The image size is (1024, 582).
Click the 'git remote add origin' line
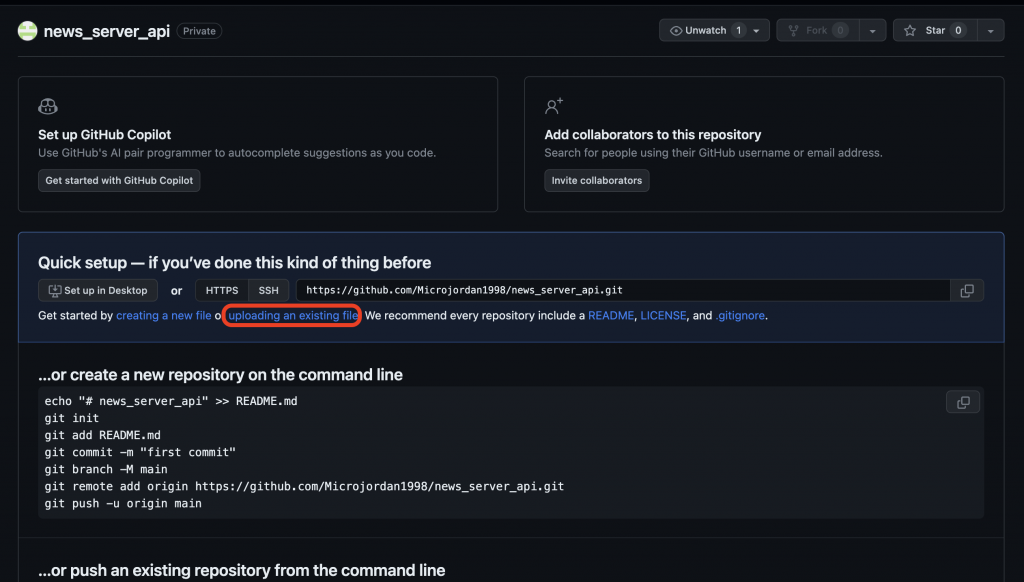click(304, 486)
